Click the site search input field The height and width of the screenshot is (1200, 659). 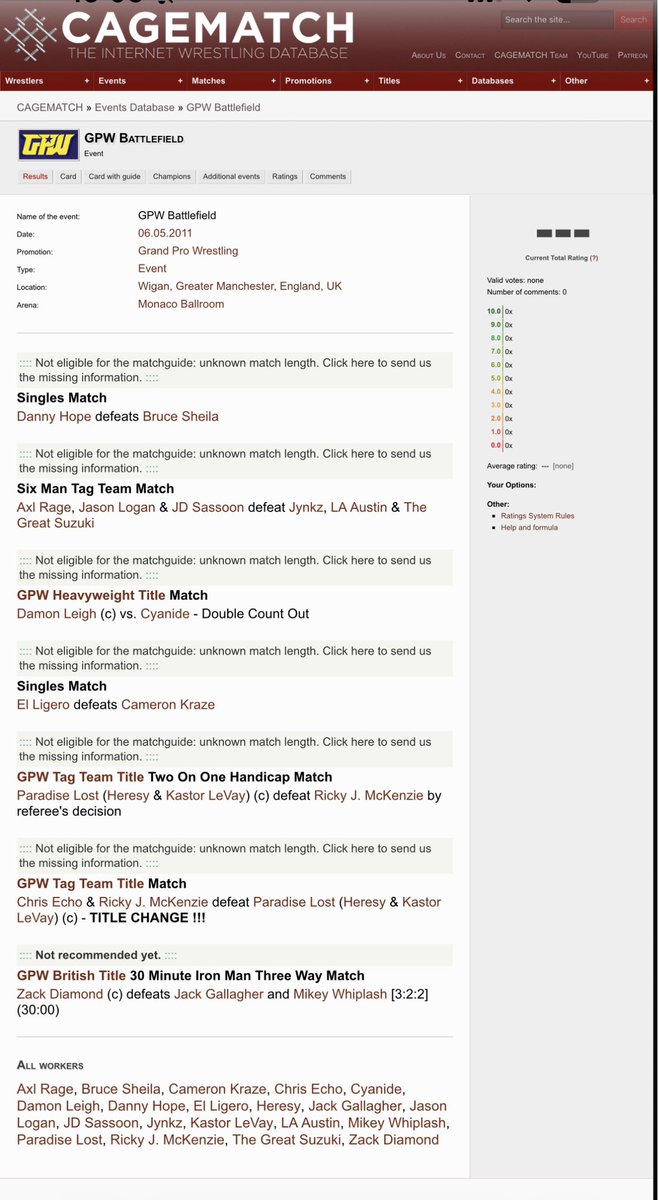coord(556,19)
